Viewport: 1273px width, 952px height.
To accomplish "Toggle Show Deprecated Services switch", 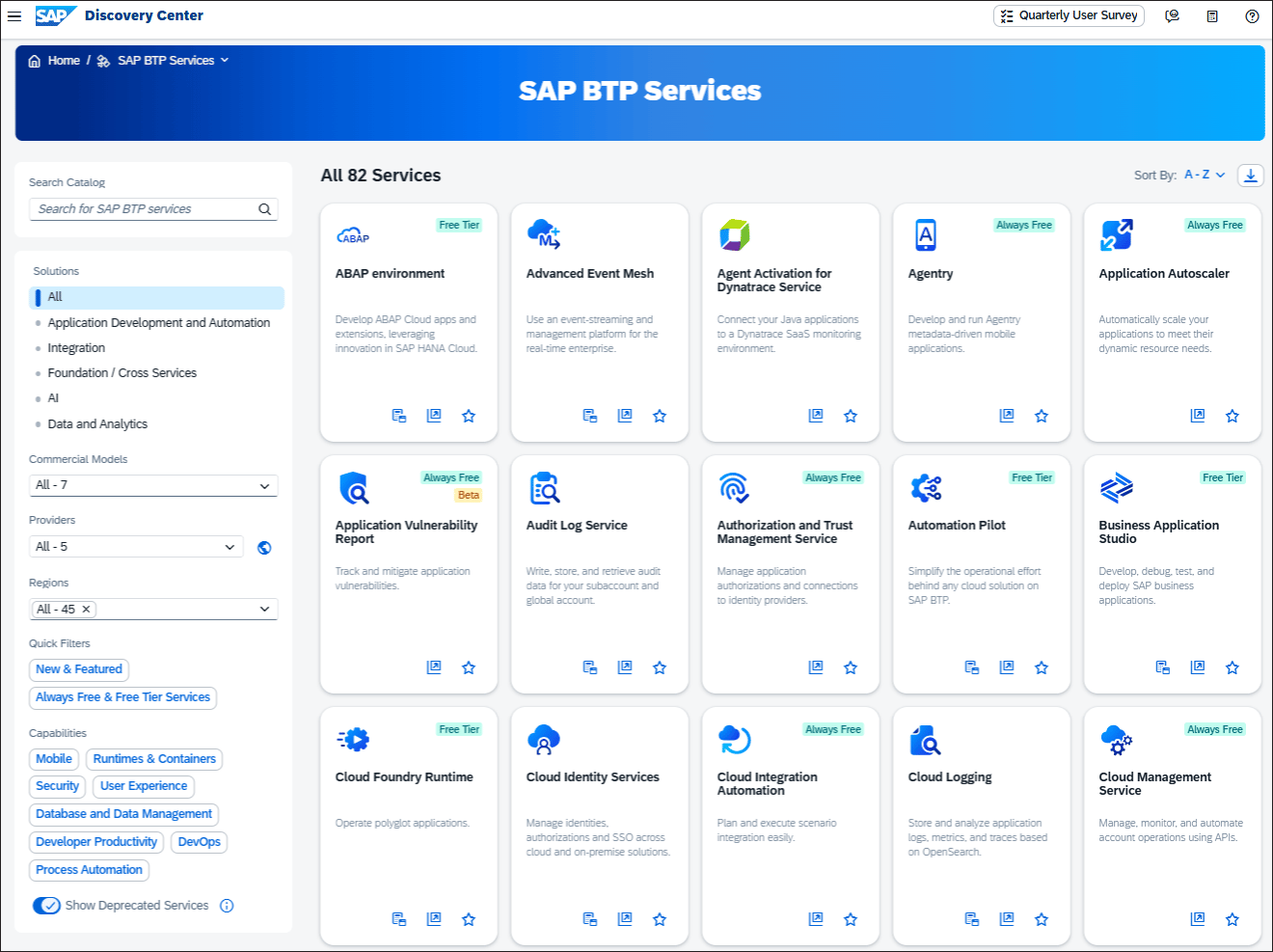I will [x=46, y=906].
